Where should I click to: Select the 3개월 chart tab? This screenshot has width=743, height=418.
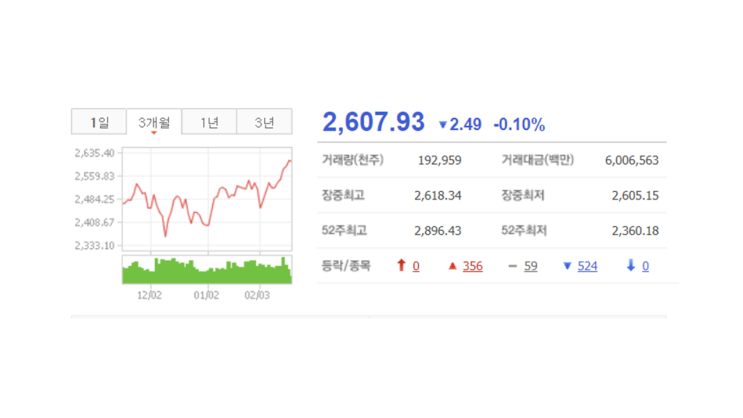click(x=154, y=122)
